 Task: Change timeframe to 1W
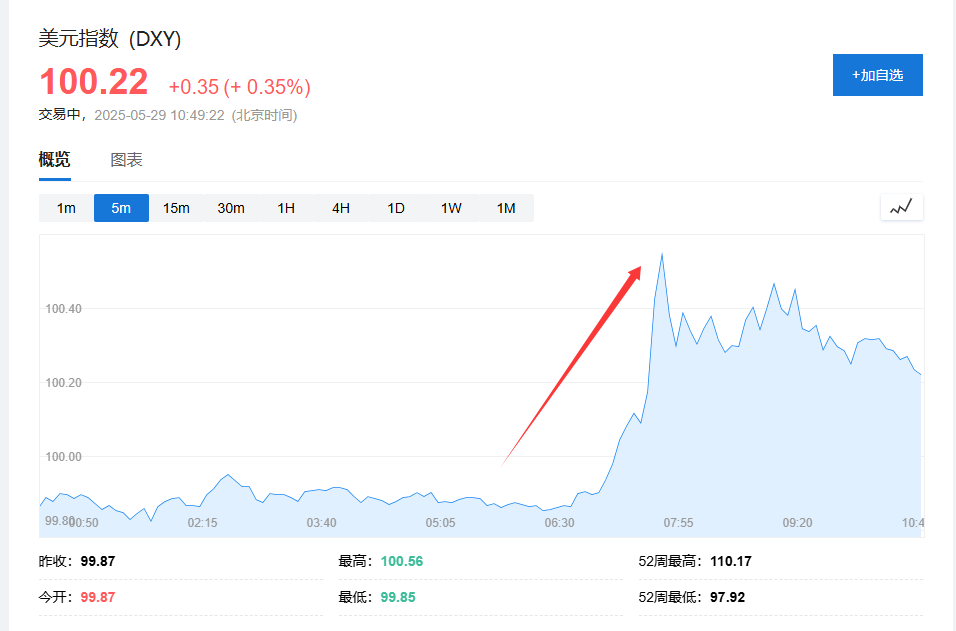[451, 208]
